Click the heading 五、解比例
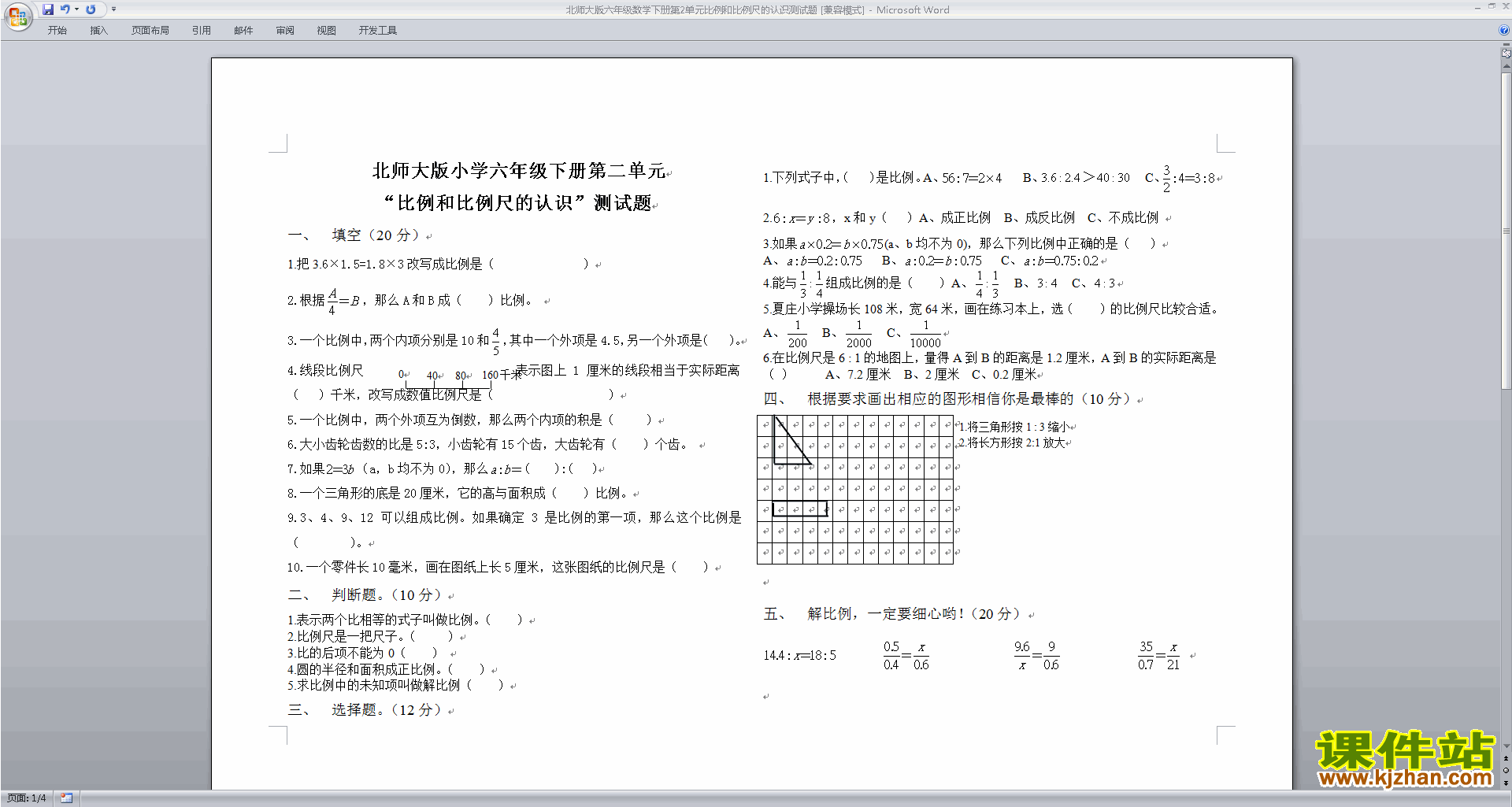This screenshot has height=807, width=1512. [891, 613]
